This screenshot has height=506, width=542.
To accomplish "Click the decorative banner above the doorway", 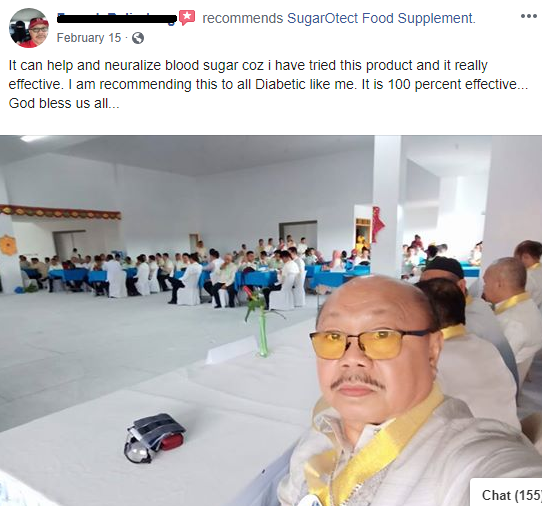I will tap(60, 212).
